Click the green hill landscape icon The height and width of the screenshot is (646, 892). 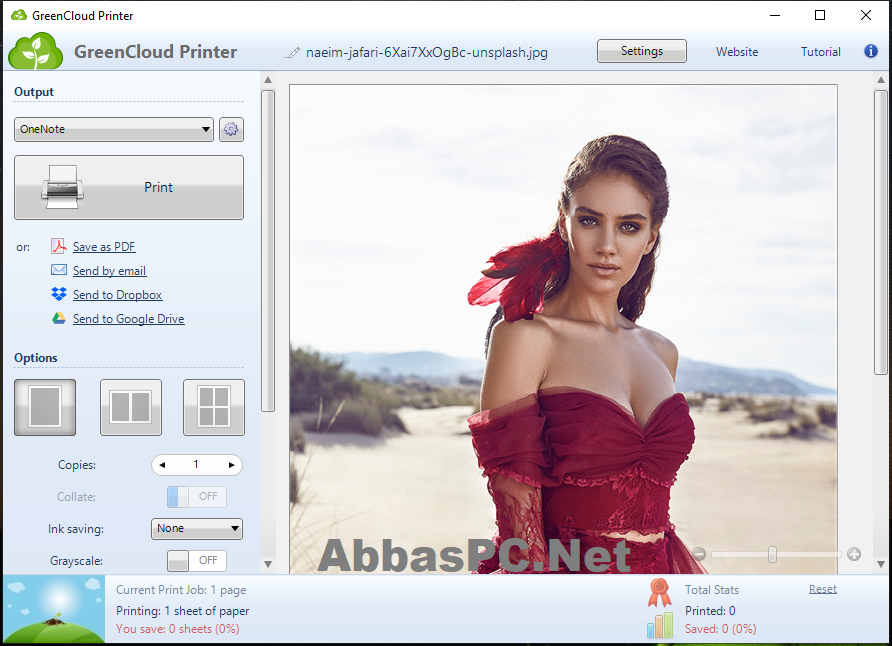(54, 609)
